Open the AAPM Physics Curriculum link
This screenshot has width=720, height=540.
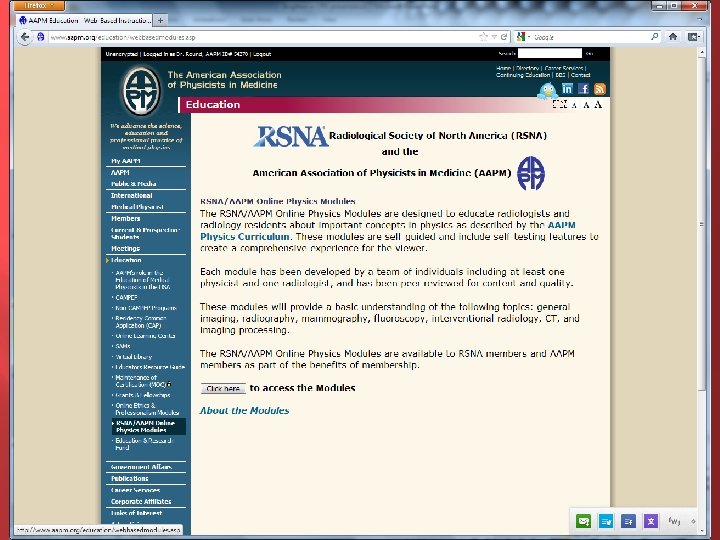(x=388, y=231)
